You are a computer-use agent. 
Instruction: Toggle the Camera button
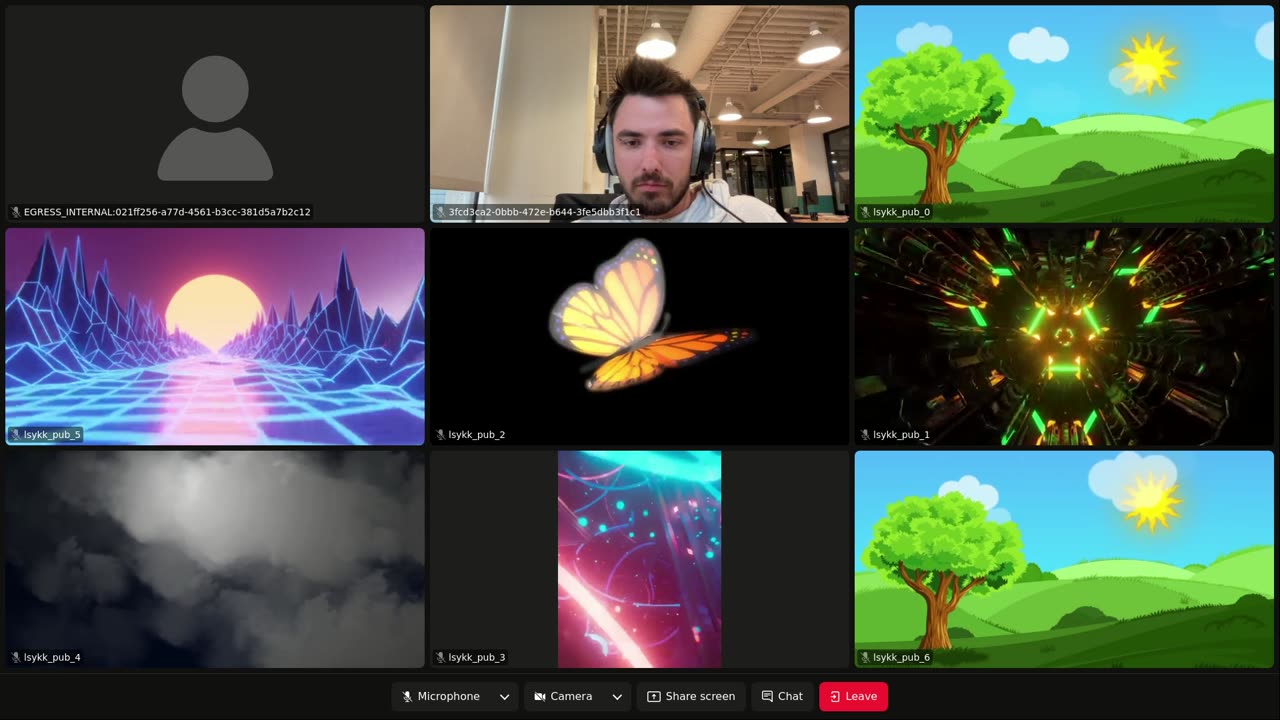tap(563, 697)
